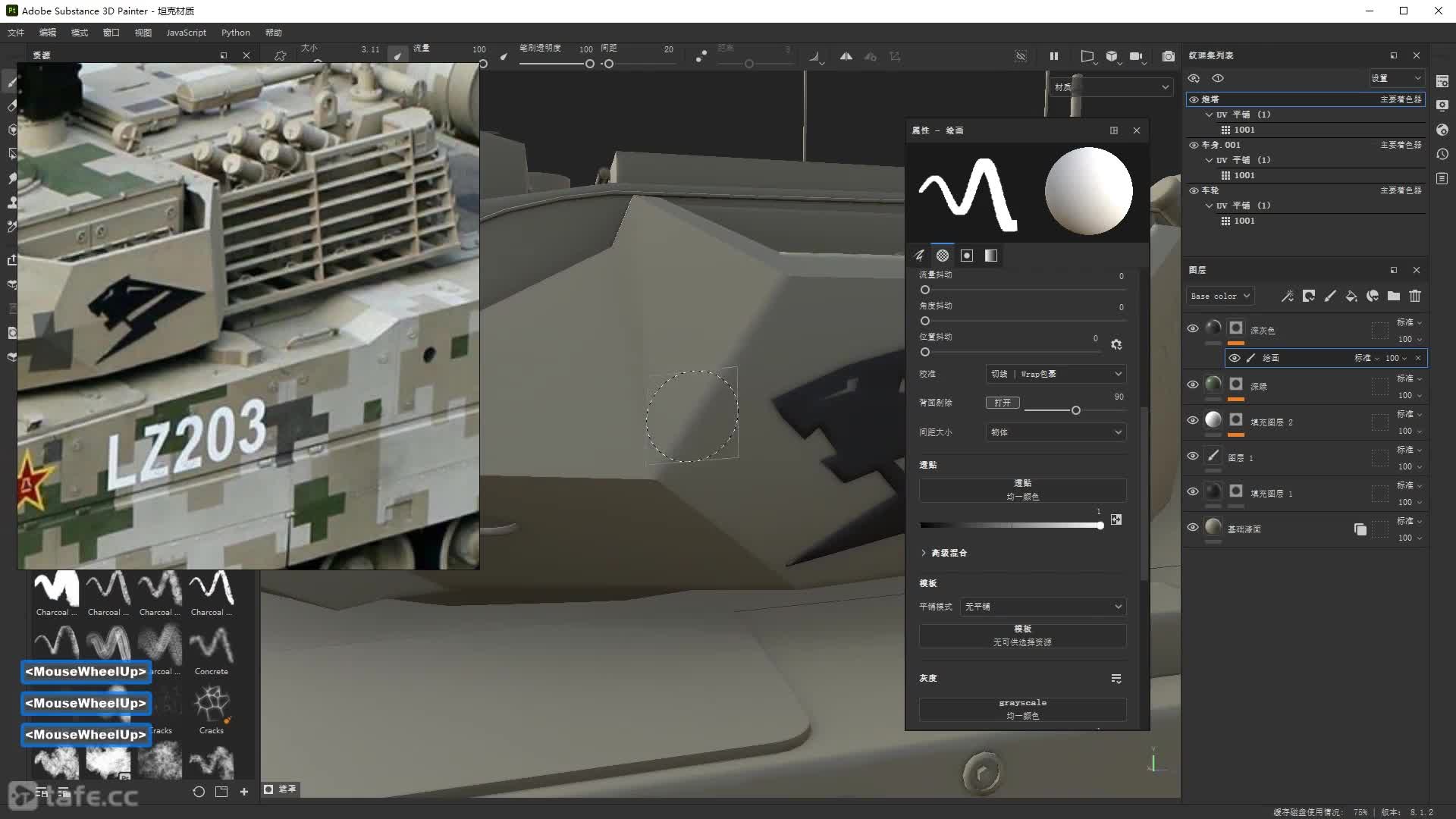Toggle symmetry mirror icon in toolbar
Viewport: 1456px width, 819px height.
pos(846,56)
